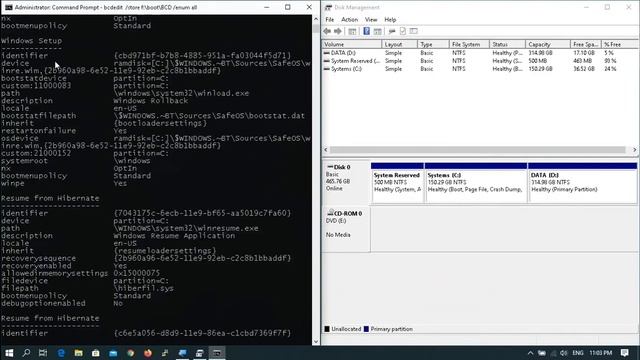Viewport: 640px width, 360px height.
Task: Click the 150.29 GB capacity cell
Action: click(540, 69)
